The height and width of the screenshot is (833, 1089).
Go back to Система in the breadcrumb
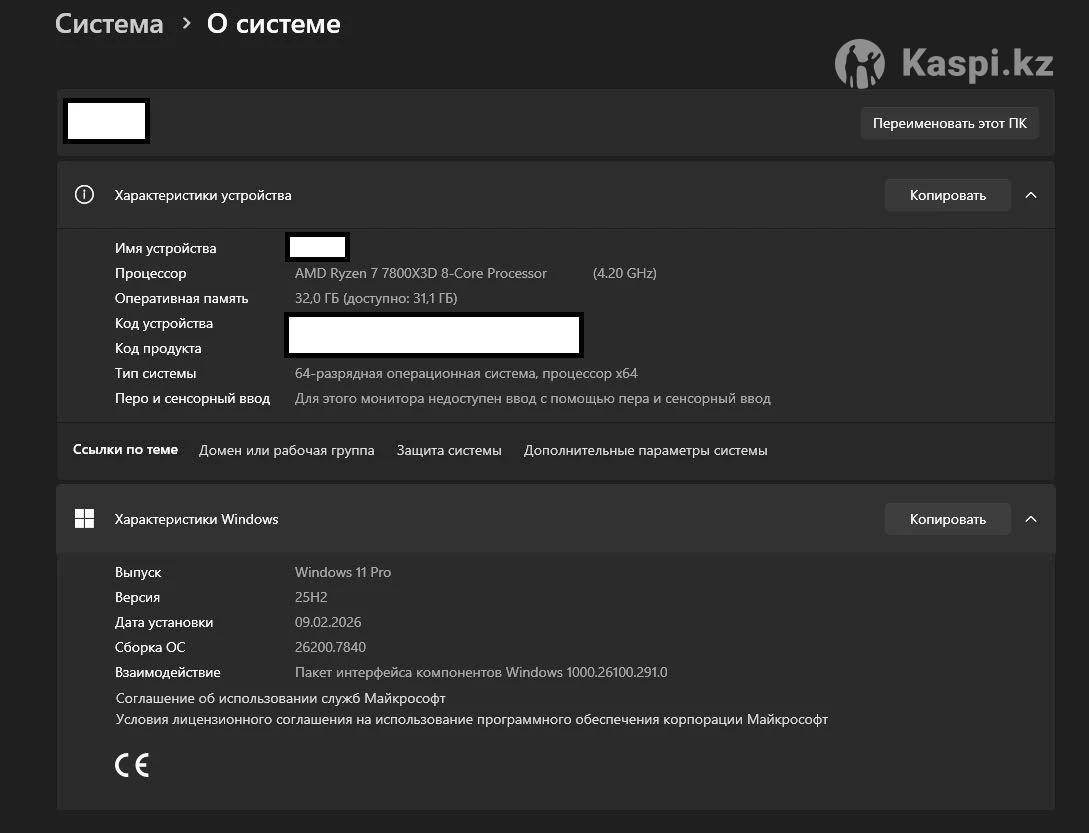pyautogui.click(x=109, y=24)
